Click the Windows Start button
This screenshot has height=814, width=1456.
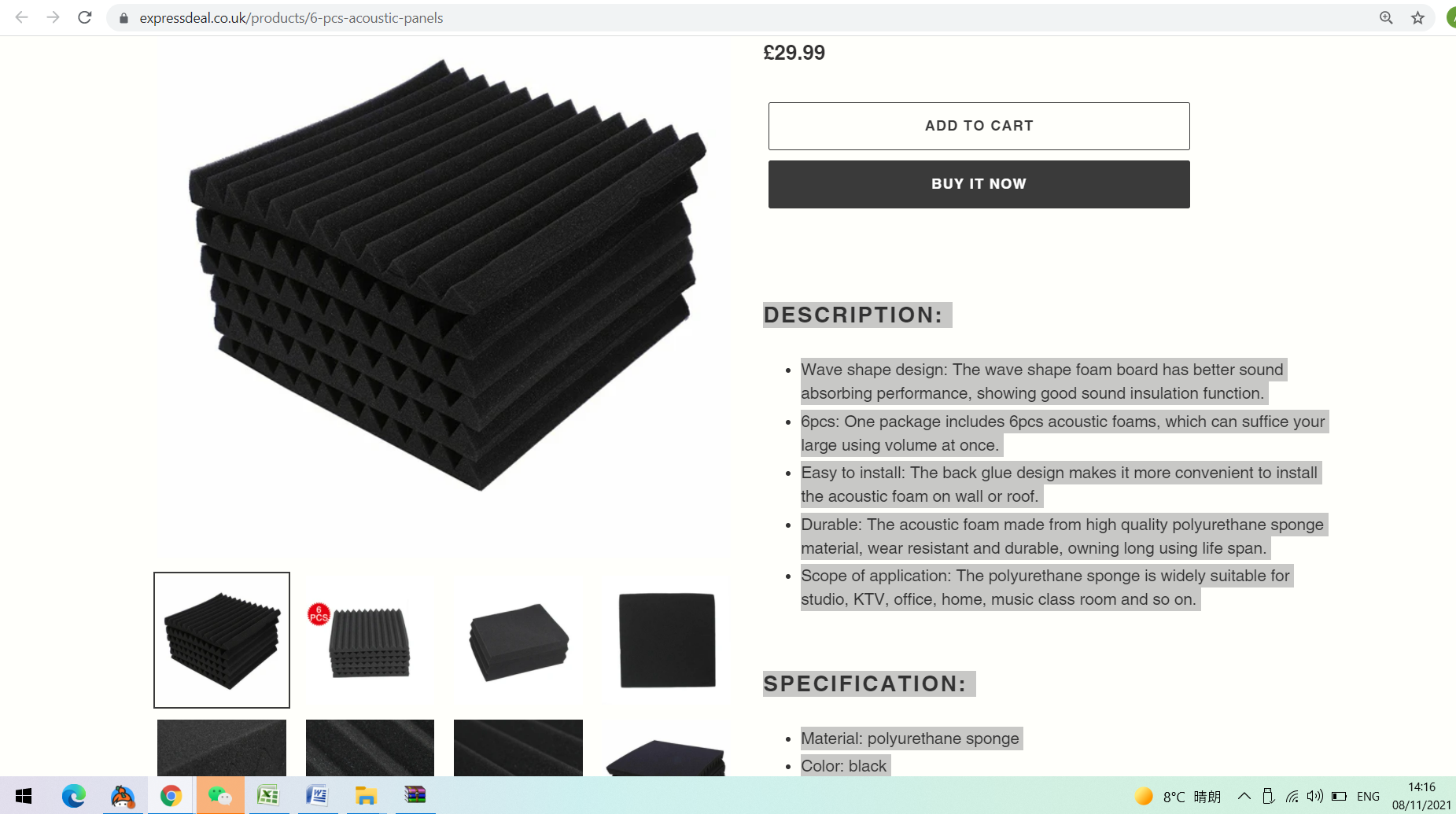[24, 796]
